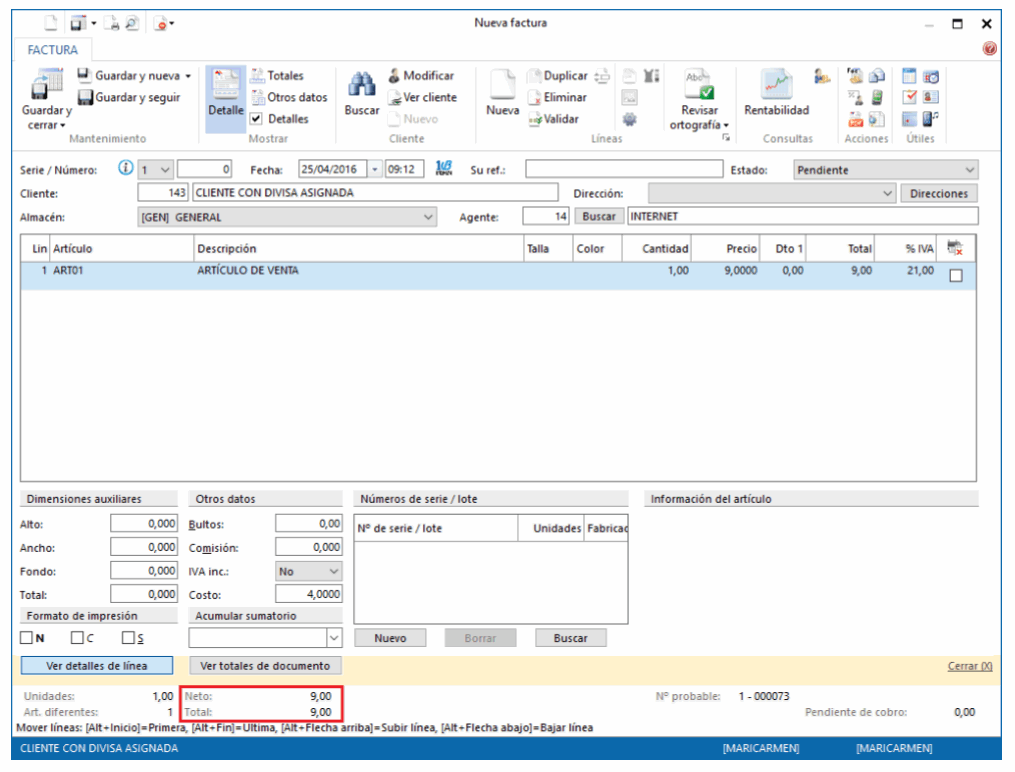Viewport: 1015px width, 772px height.
Task: Click the Ver totales de documento button
Action: pyautogui.click(x=265, y=665)
